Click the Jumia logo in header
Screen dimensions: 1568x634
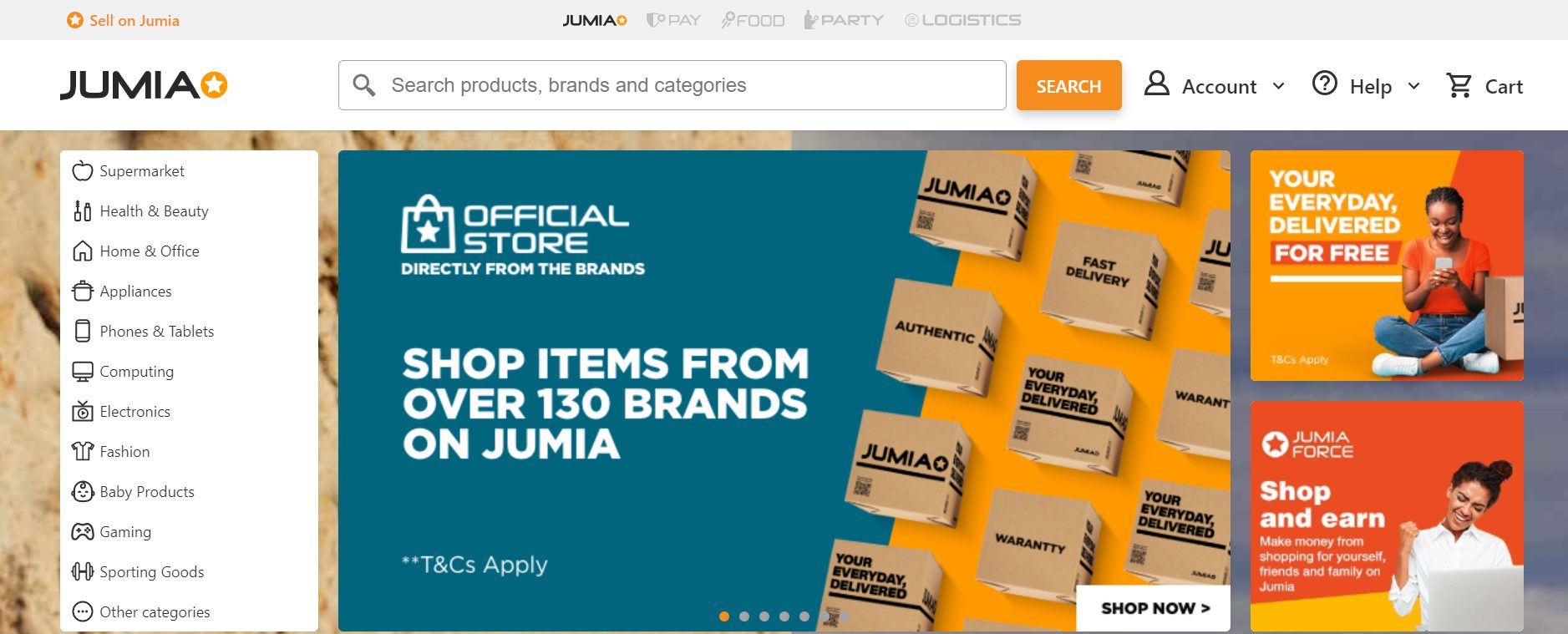tap(144, 85)
